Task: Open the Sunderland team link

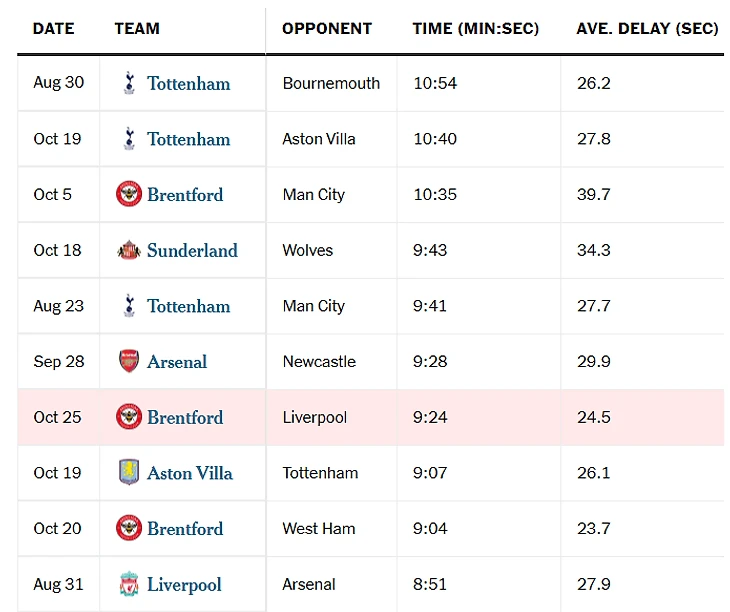Action: (x=192, y=250)
